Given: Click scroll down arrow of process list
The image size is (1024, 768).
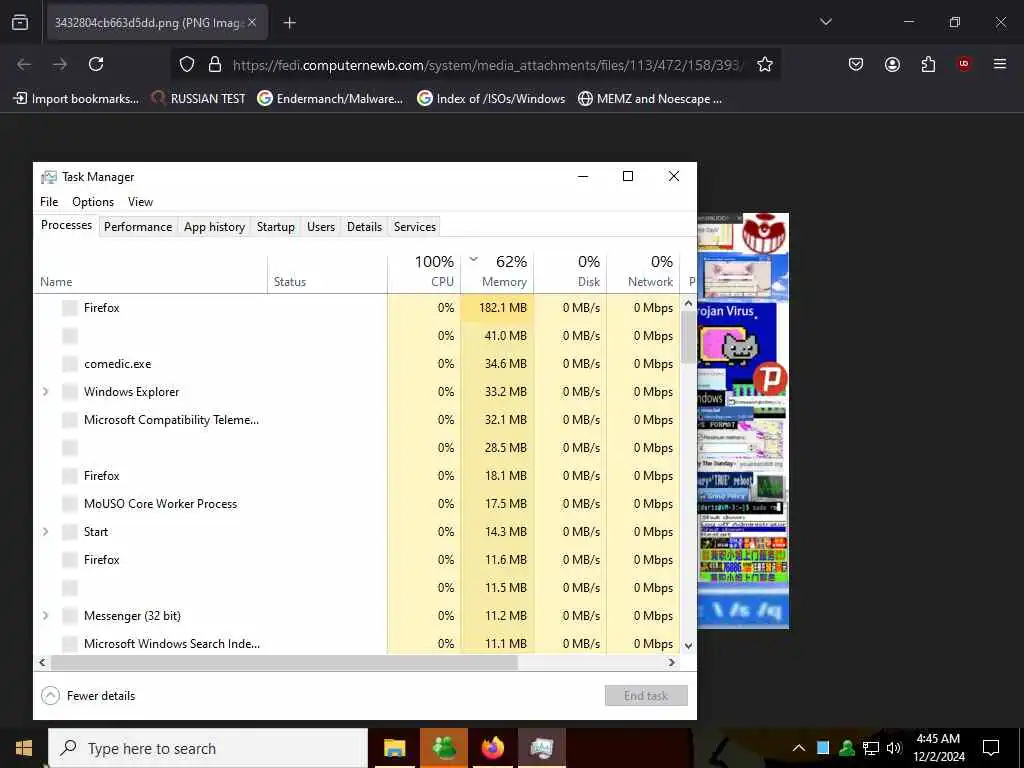Looking at the screenshot, I should tap(688, 645).
